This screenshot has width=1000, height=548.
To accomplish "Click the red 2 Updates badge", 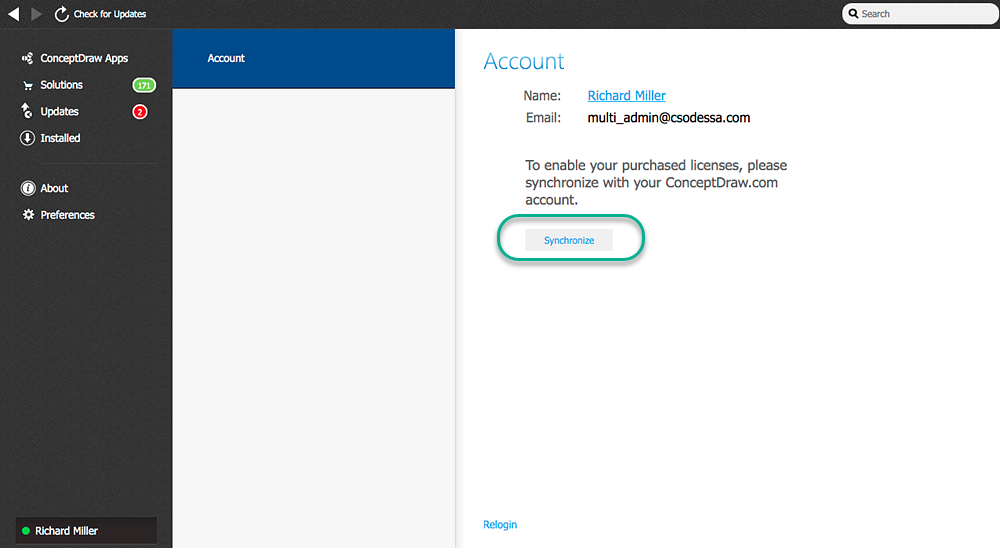I will point(140,112).
